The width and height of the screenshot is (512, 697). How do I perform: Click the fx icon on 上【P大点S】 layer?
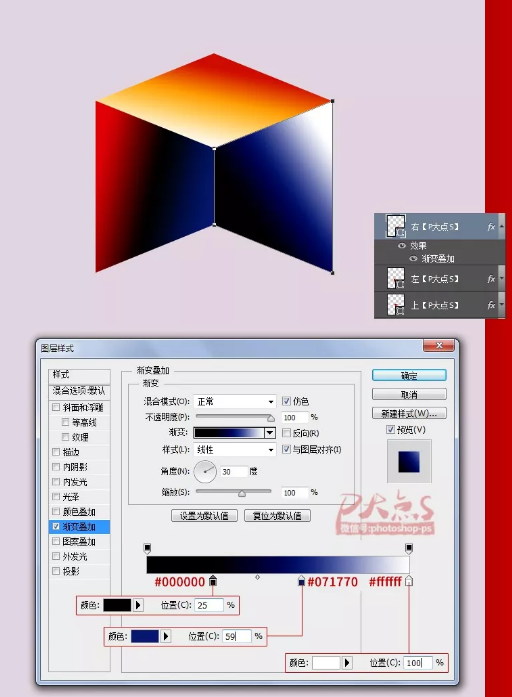point(491,305)
